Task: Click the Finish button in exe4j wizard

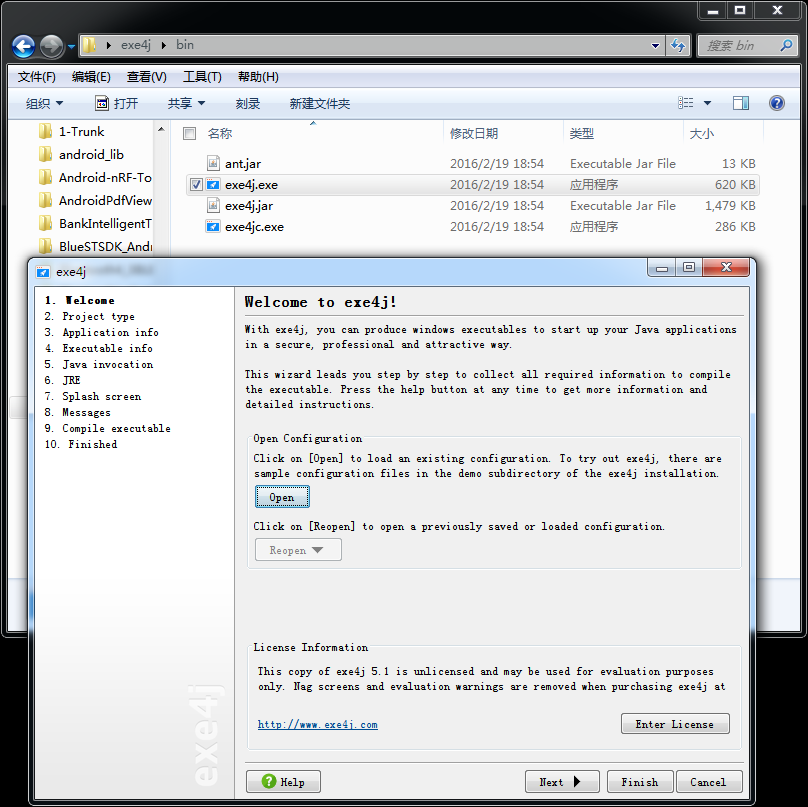Action: 639,782
